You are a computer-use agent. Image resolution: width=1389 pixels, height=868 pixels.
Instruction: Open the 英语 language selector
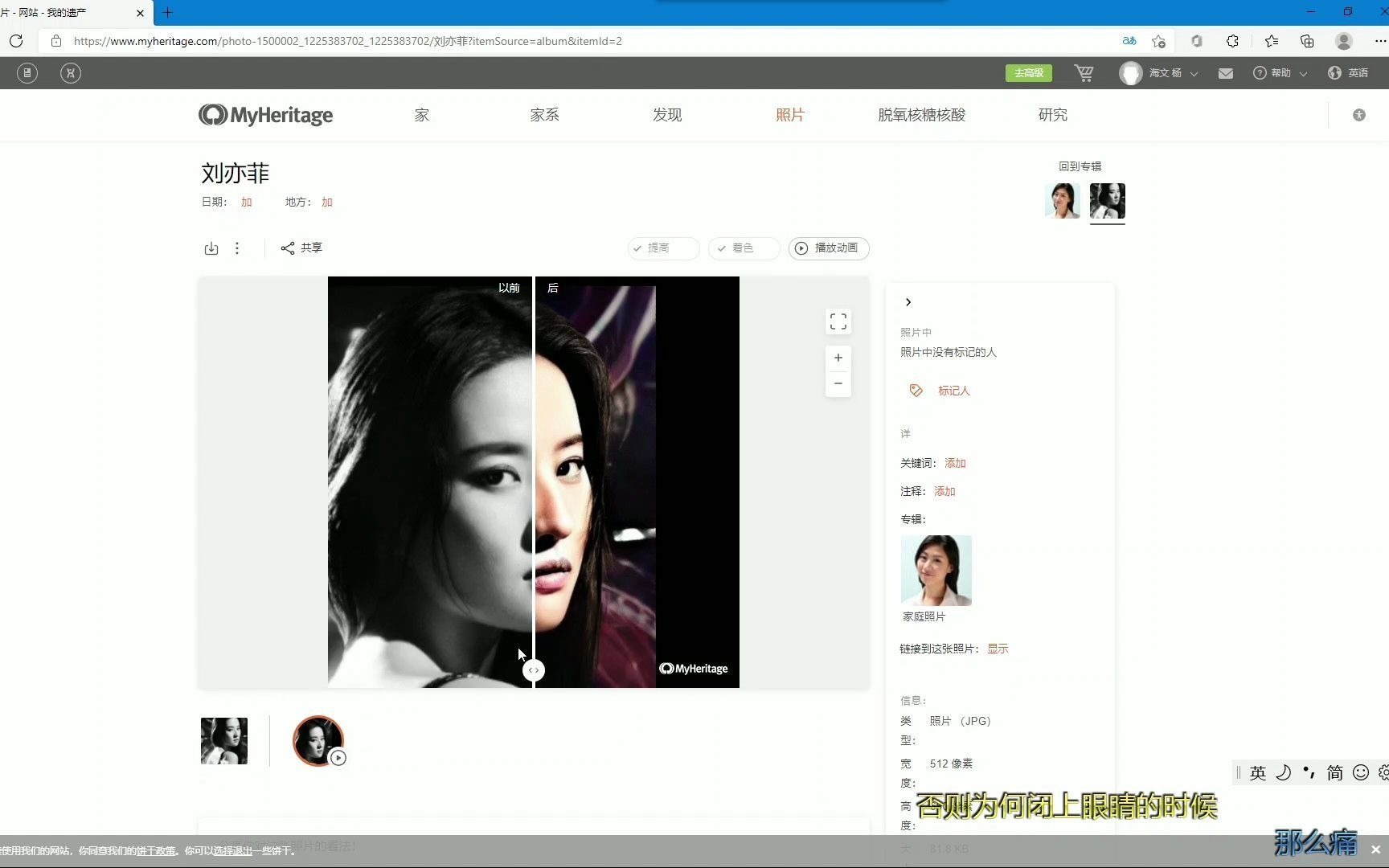click(x=1348, y=73)
